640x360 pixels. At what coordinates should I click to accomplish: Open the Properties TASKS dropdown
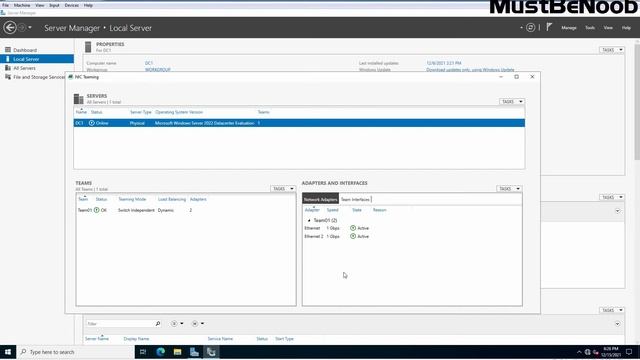(x=611, y=50)
